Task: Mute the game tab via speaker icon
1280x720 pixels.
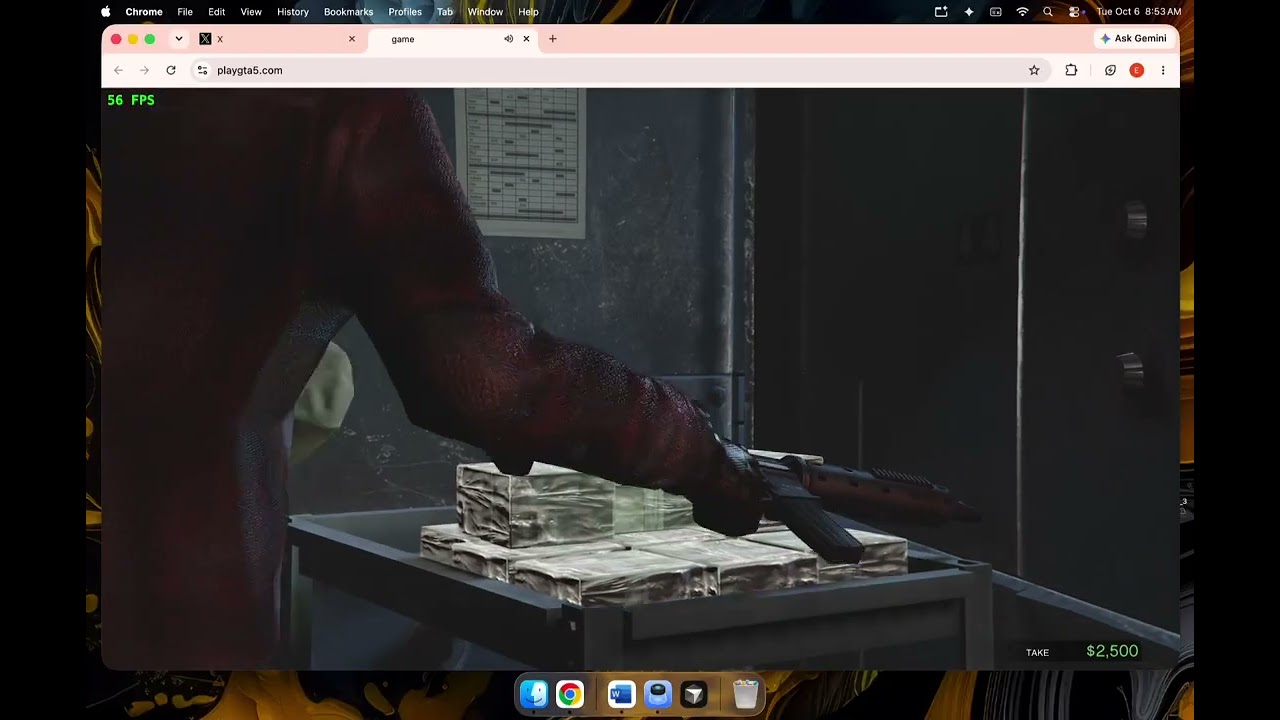Action: 508,39
